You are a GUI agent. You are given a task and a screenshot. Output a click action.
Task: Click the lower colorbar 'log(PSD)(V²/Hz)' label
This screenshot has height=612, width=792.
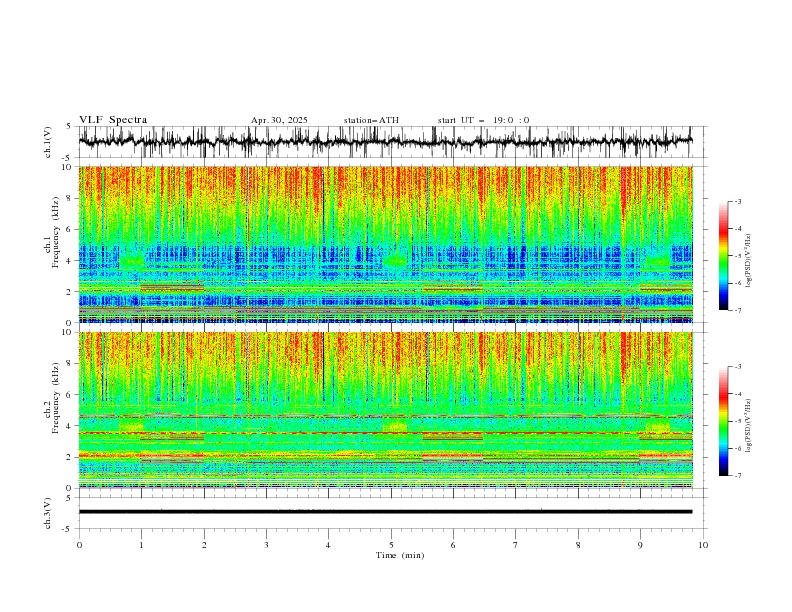pos(749,426)
